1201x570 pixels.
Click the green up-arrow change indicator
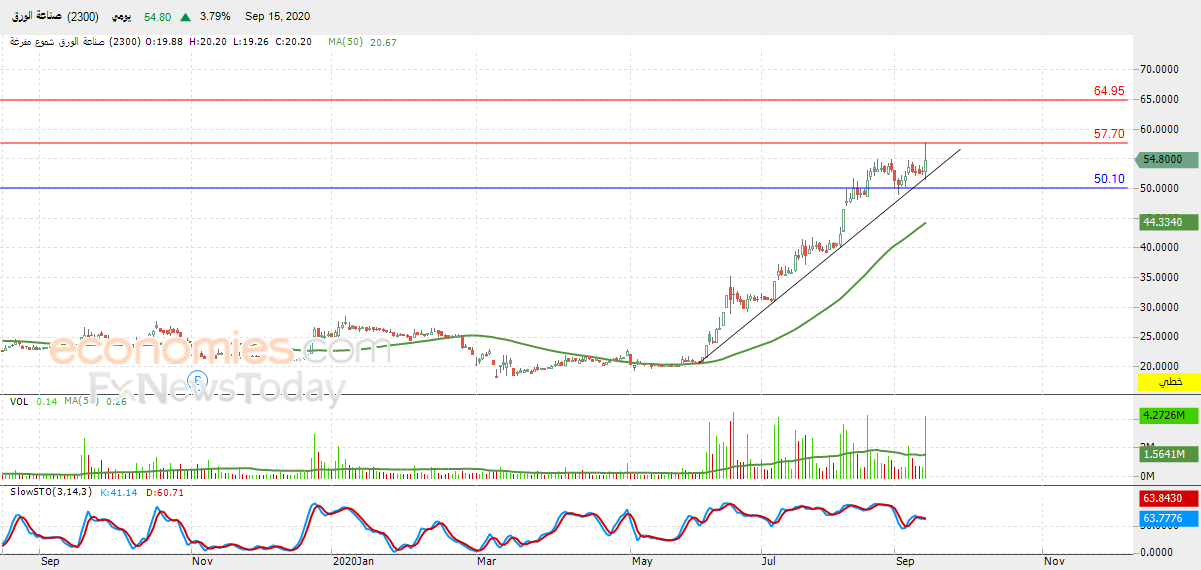point(185,17)
